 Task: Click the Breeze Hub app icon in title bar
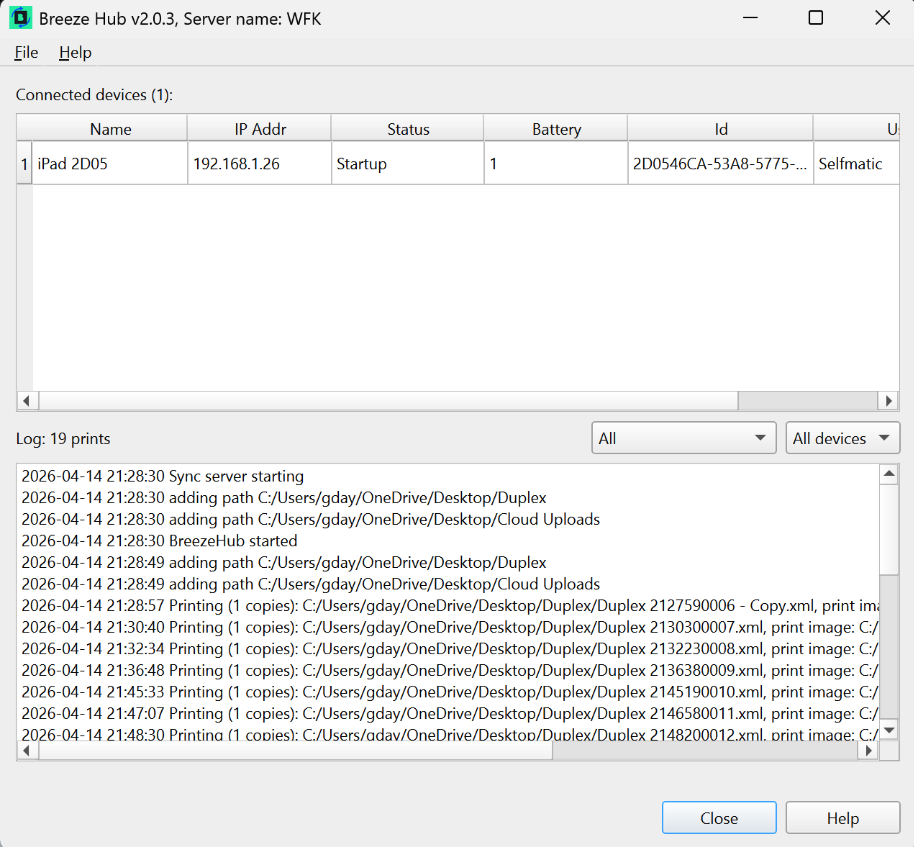[x=20, y=19]
